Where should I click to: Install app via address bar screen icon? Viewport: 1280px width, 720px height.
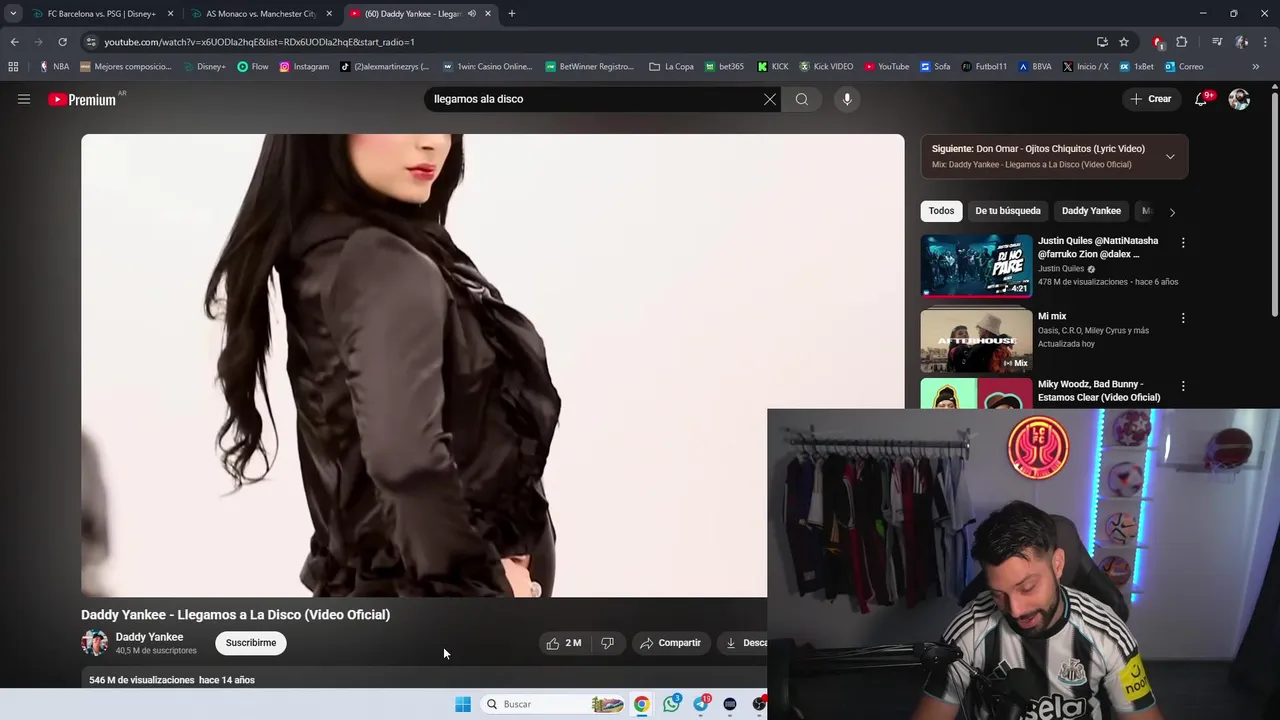pos(1102,42)
